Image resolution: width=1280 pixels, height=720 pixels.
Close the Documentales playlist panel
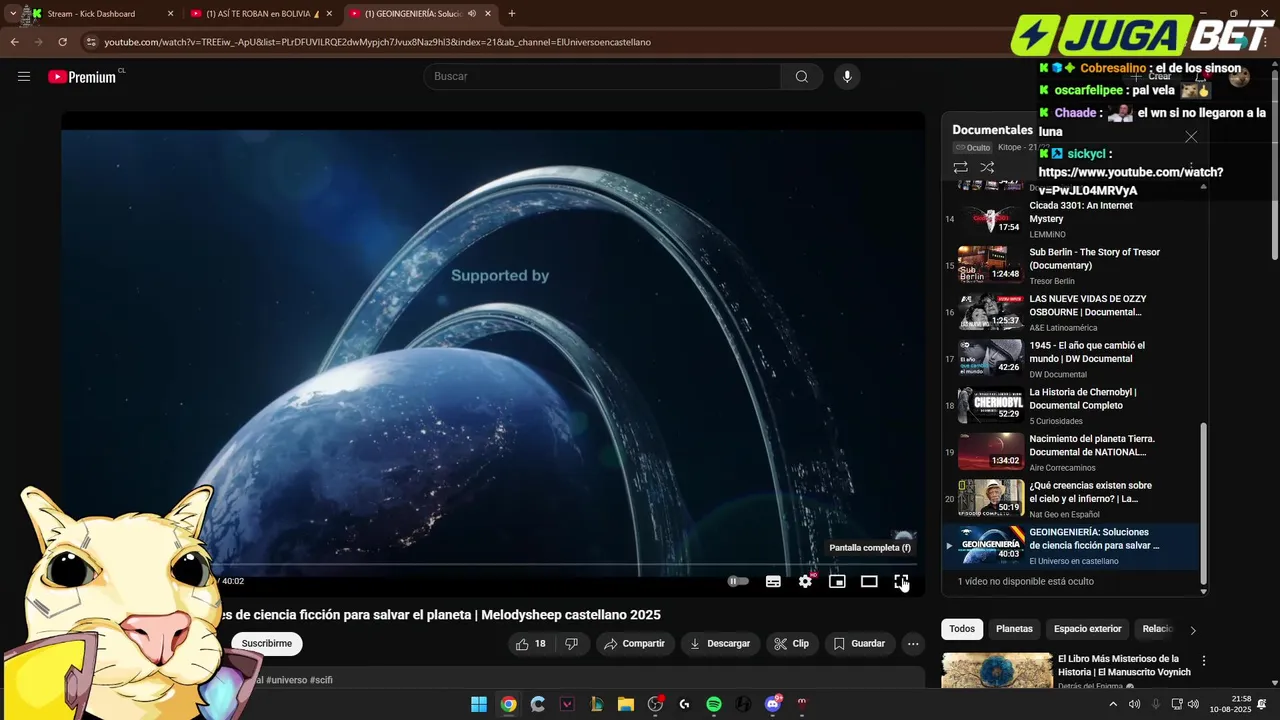pyautogui.click(x=1191, y=137)
